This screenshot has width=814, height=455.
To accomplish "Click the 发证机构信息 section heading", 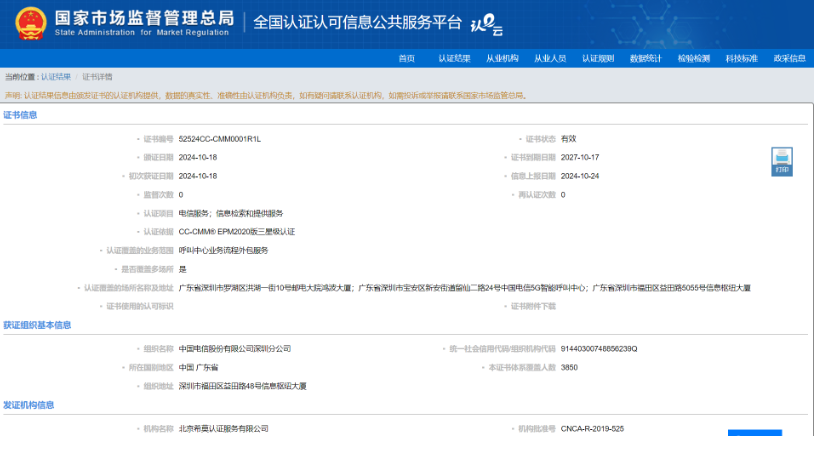I will click(x=29, y=405).
